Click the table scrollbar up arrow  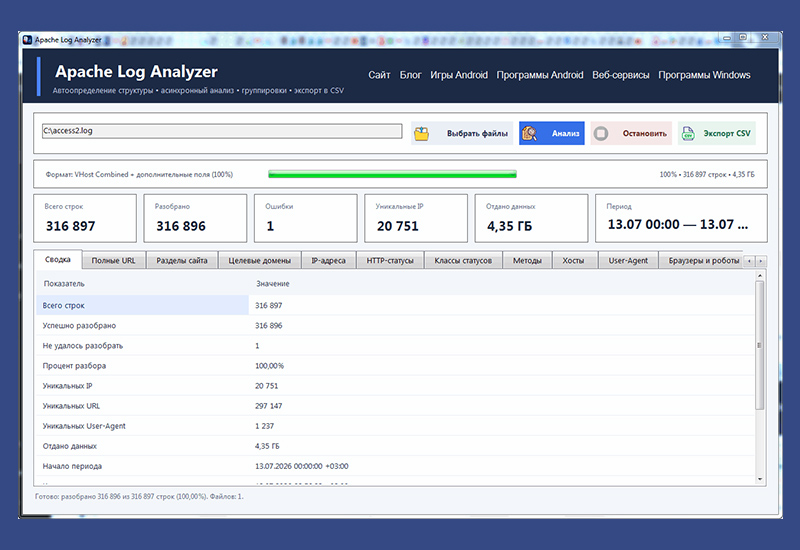point(760,276)
